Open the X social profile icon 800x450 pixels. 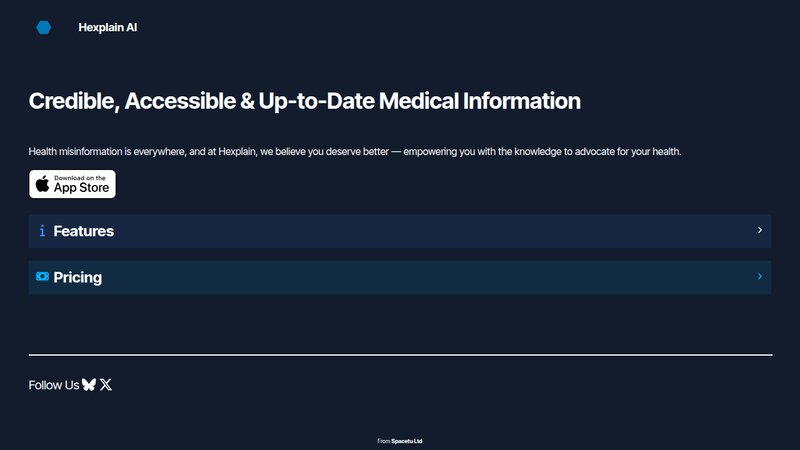tap(106, 385)
